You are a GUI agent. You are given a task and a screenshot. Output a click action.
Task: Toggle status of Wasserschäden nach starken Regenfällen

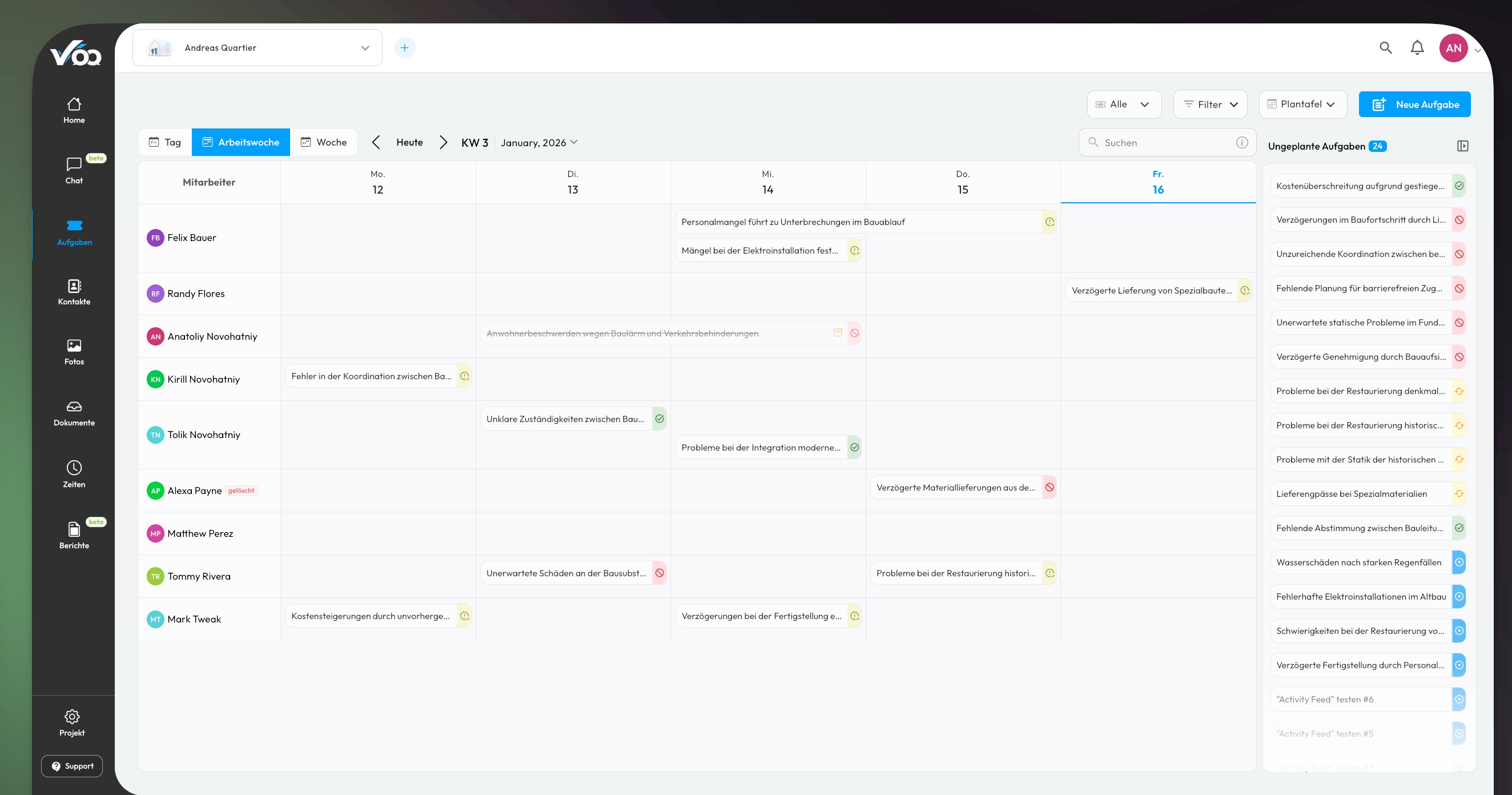tap(1458, 563)
